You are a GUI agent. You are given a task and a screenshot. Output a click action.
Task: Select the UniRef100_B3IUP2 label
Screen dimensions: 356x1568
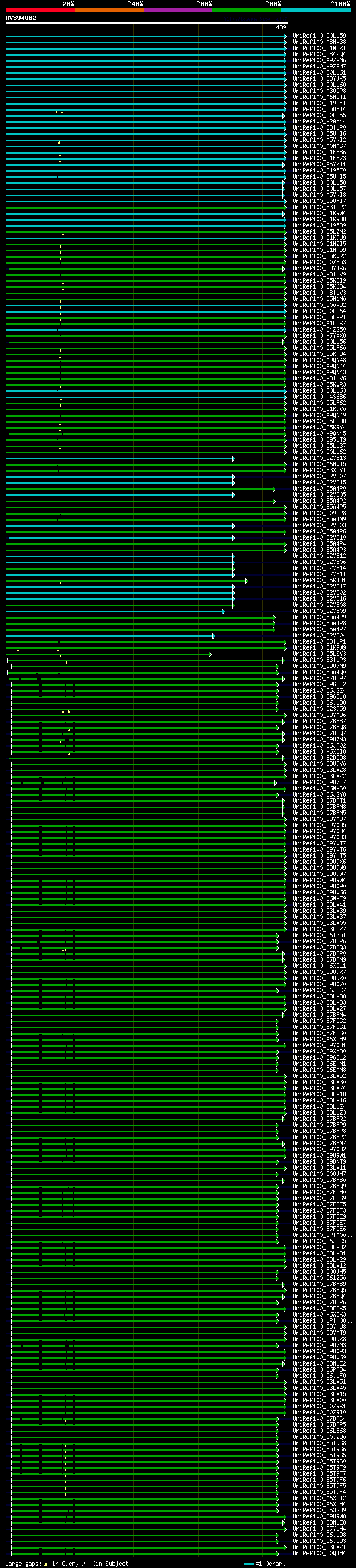click(x=319, y=207)
